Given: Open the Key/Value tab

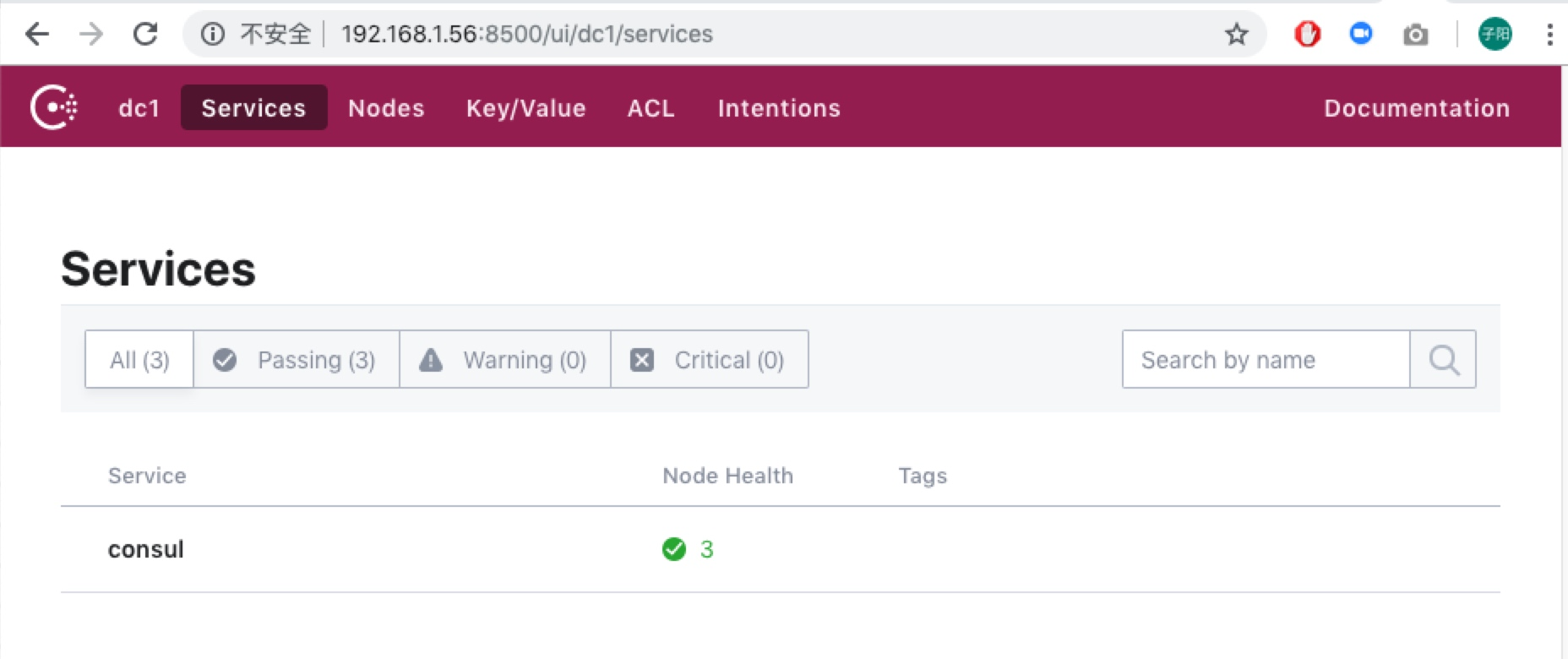Looking at the screenshot, I should 525,108.
